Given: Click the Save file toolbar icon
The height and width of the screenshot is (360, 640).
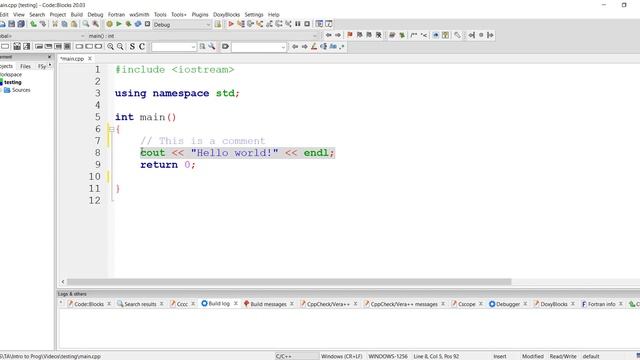Looking at the screenshot, I should click(12, 24).
